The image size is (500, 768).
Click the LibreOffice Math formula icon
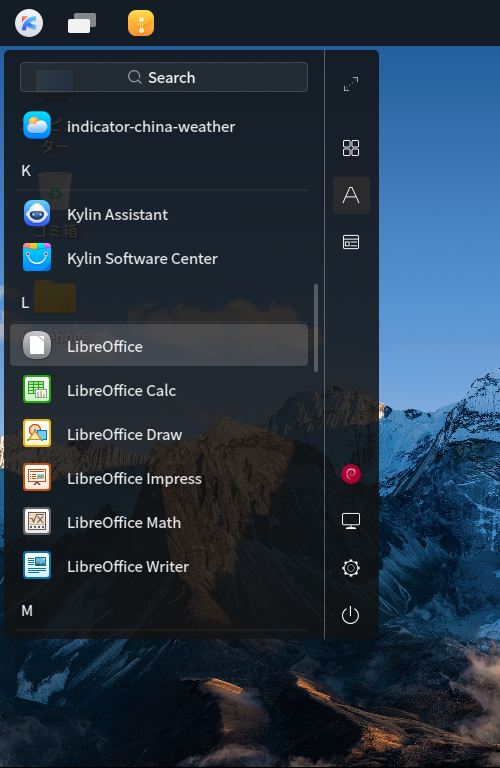point(37,521)
